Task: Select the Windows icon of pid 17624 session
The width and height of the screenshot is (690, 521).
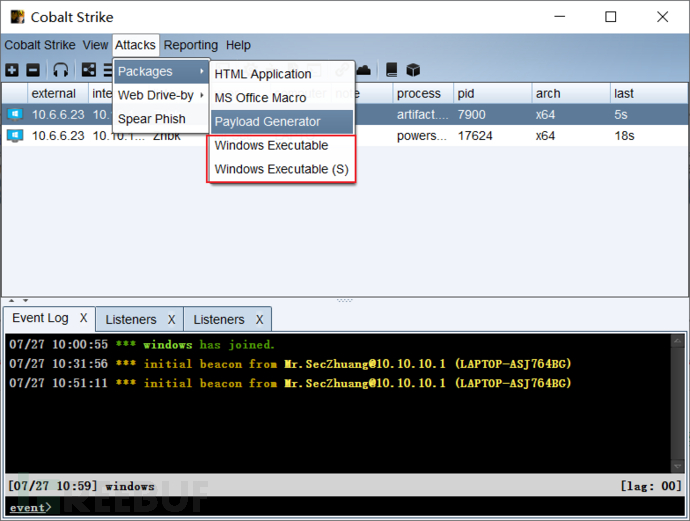Action: 14,135
